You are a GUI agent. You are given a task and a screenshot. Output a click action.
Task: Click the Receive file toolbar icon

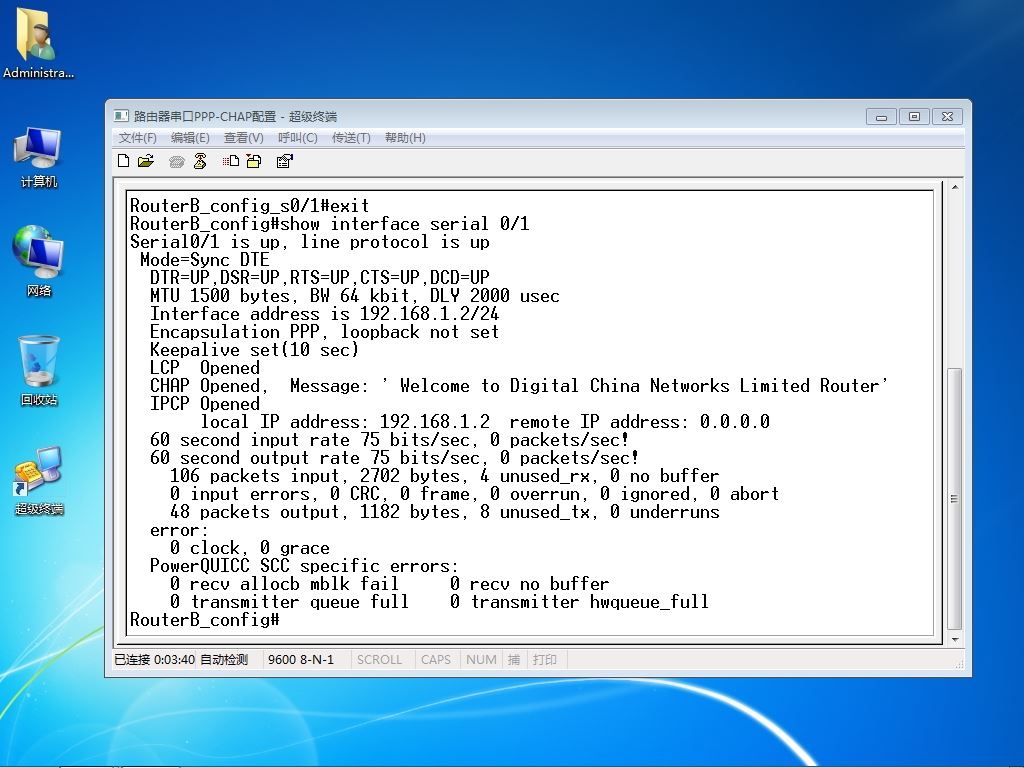[x=253, y=161]
